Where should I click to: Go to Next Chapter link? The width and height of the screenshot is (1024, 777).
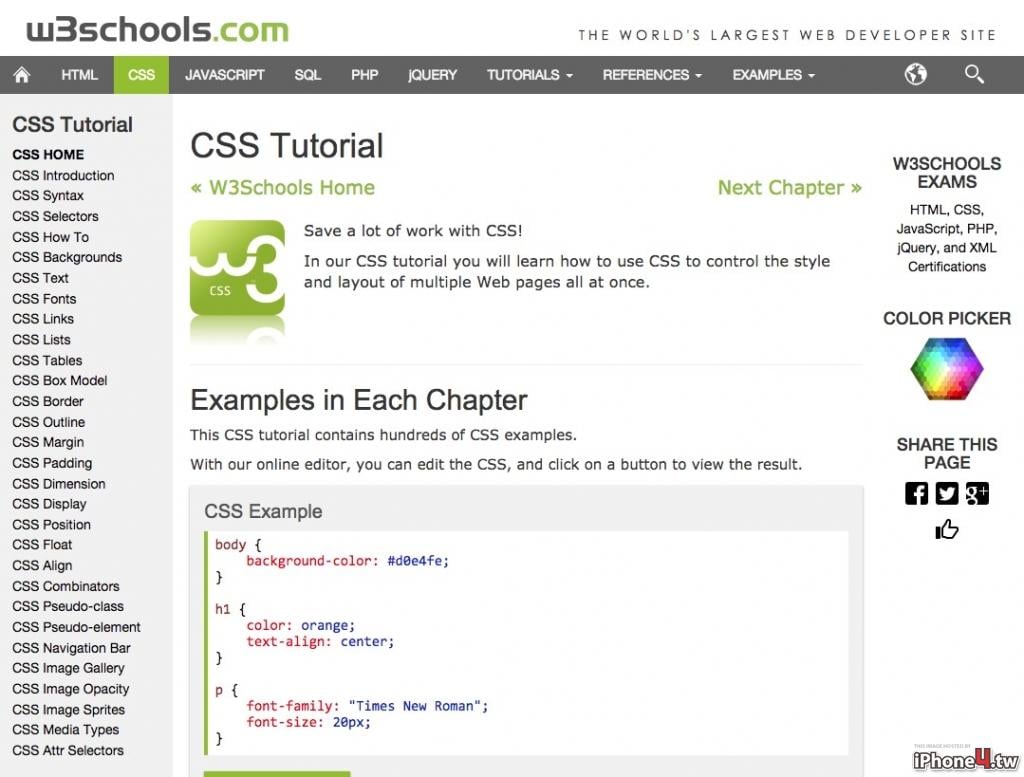pos(790,188)
